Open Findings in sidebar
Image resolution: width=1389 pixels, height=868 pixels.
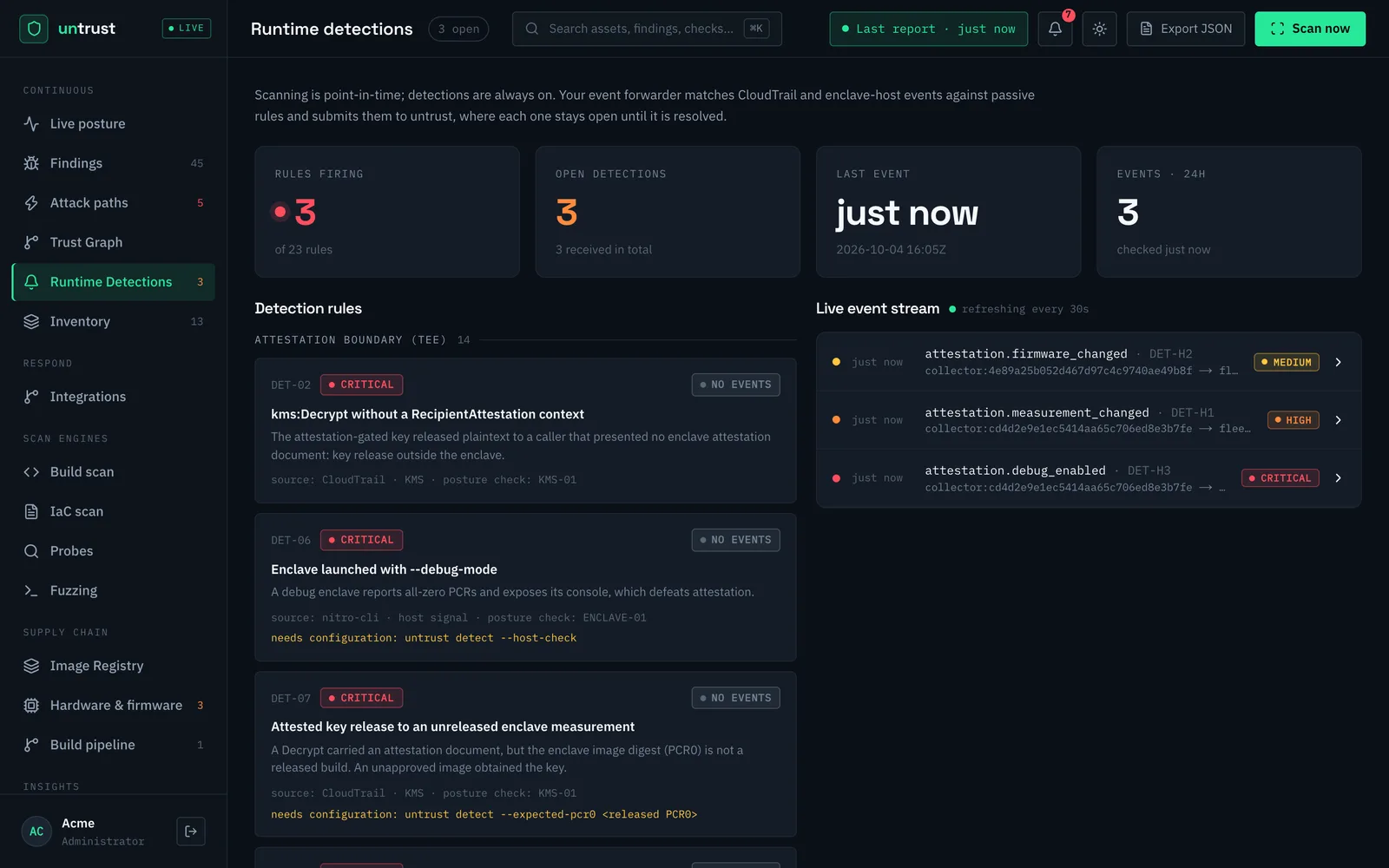pos(114,163)
